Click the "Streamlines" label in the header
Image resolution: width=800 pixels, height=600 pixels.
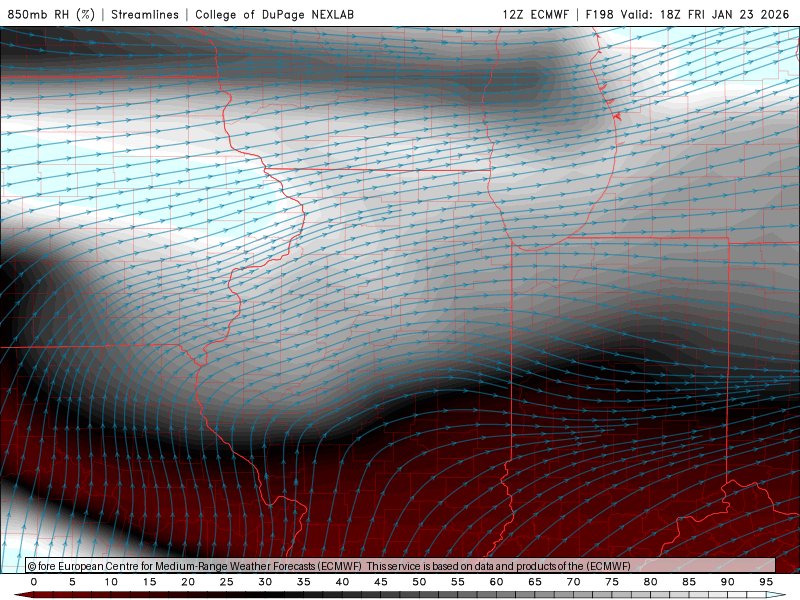pos(145,14)
